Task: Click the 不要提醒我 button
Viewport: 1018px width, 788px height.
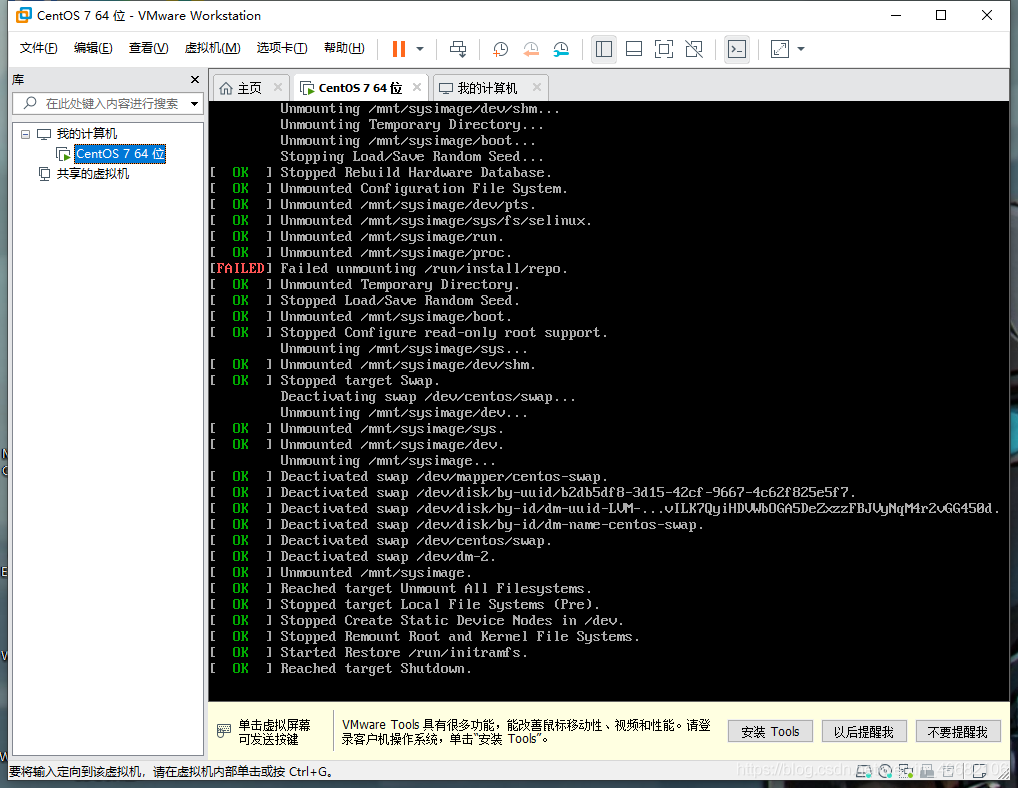Action: (x=958, y=732)
